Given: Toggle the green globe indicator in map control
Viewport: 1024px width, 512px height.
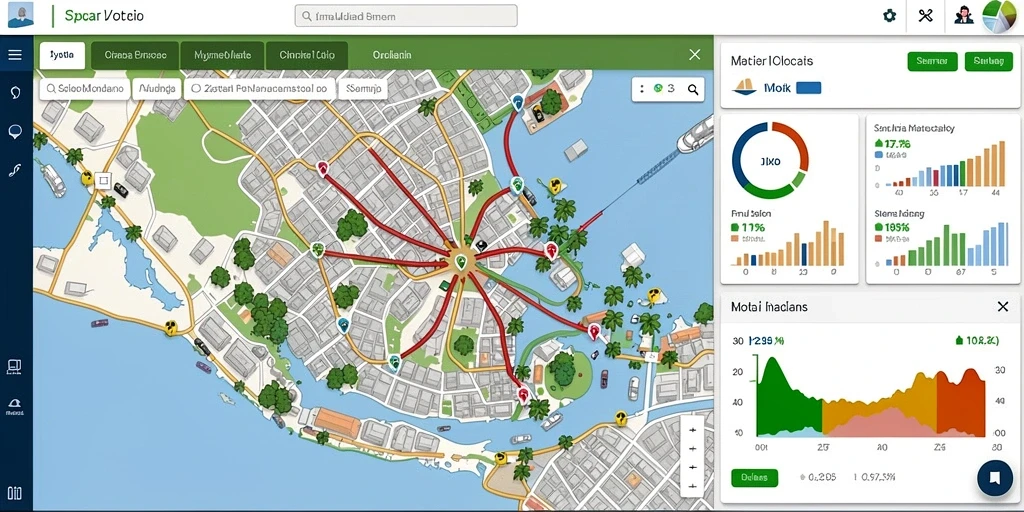Looking at the screenshot, I should point(658,89).
